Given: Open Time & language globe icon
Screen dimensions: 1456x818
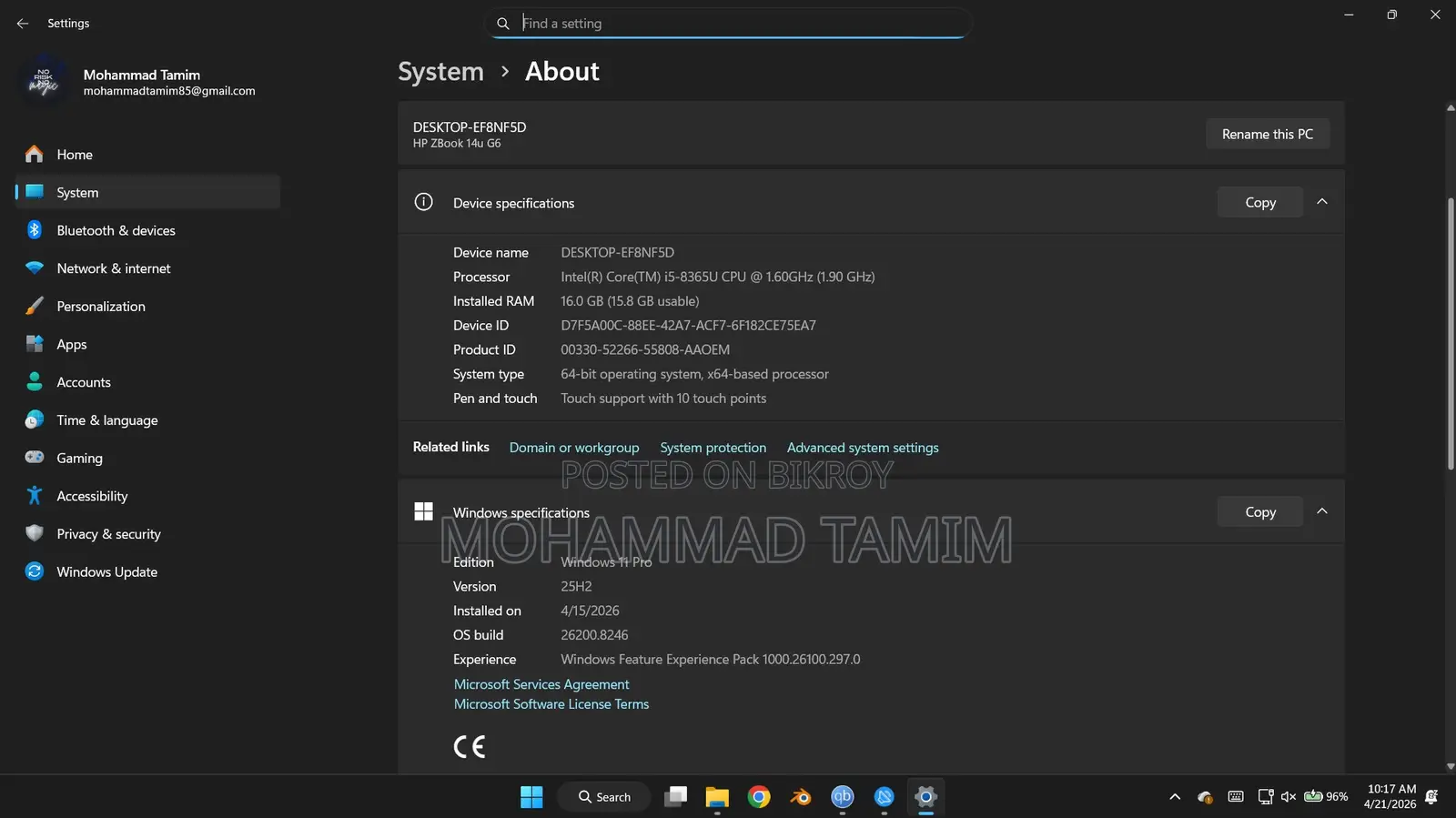Looking at the screenshot, I should click(x=35, y=419).
